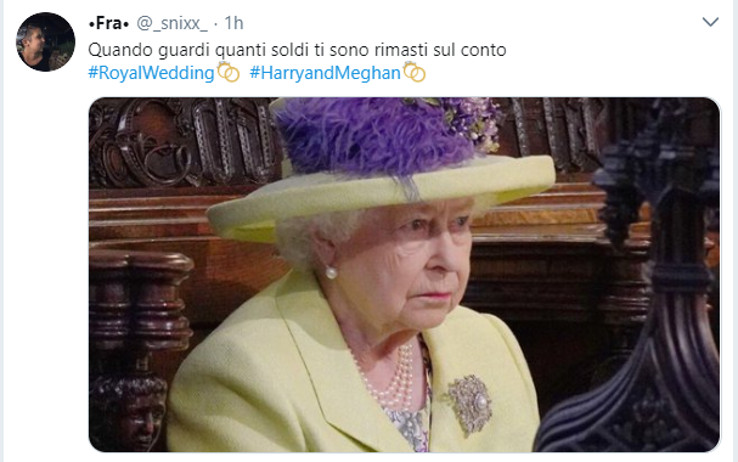Screen dimensions: 738x462
Task: Click the tweet text starting with Quando guardi
Action: coord(297,50)
